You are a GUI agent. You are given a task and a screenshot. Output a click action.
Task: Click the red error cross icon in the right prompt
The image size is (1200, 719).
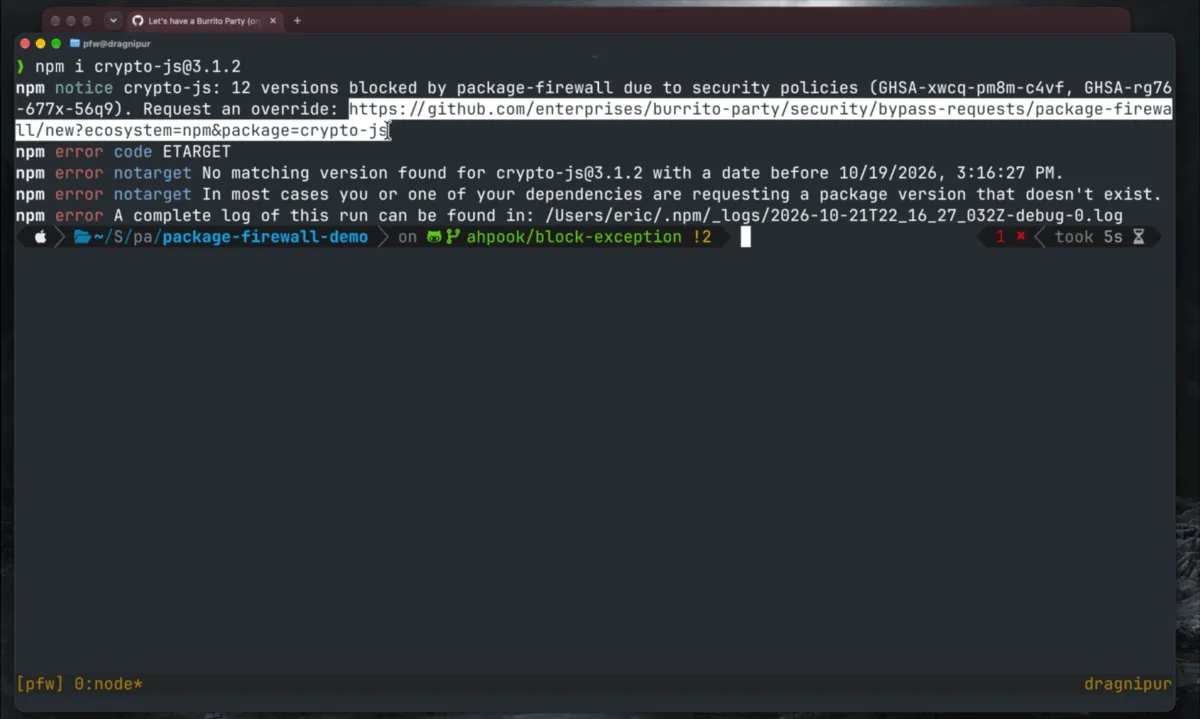[1021, 237]
